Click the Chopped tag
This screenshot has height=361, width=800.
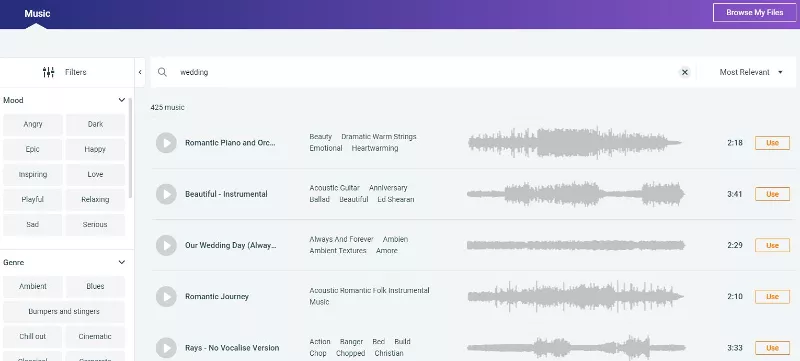[x=351, y=353]
